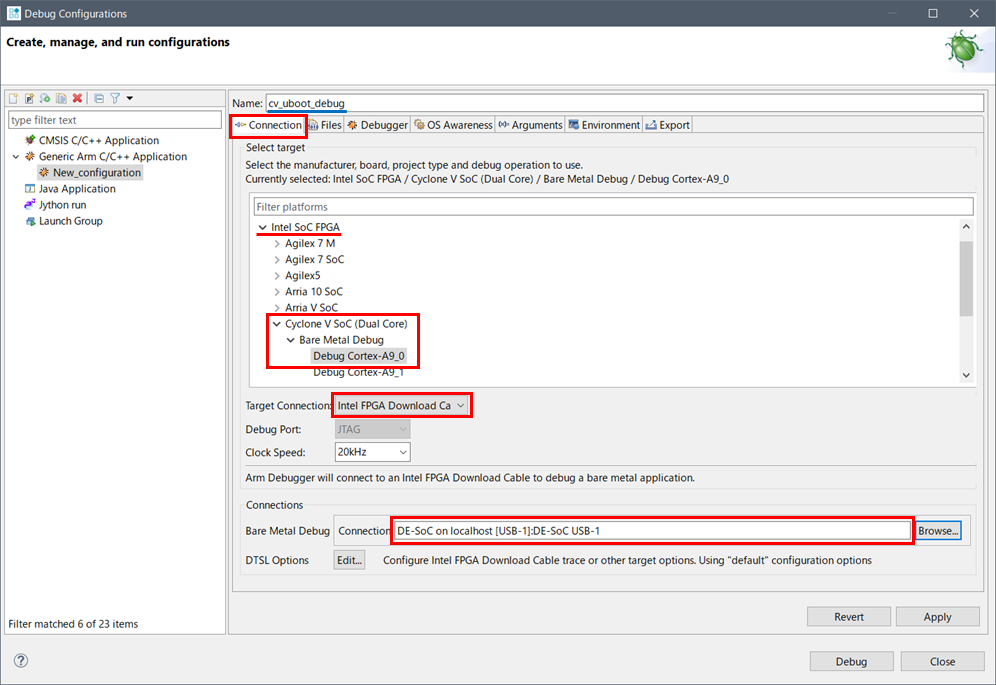Screen dimensions: 996x685
Task: Open the Target Connection dropdown
Action: (x=402, y=405)
